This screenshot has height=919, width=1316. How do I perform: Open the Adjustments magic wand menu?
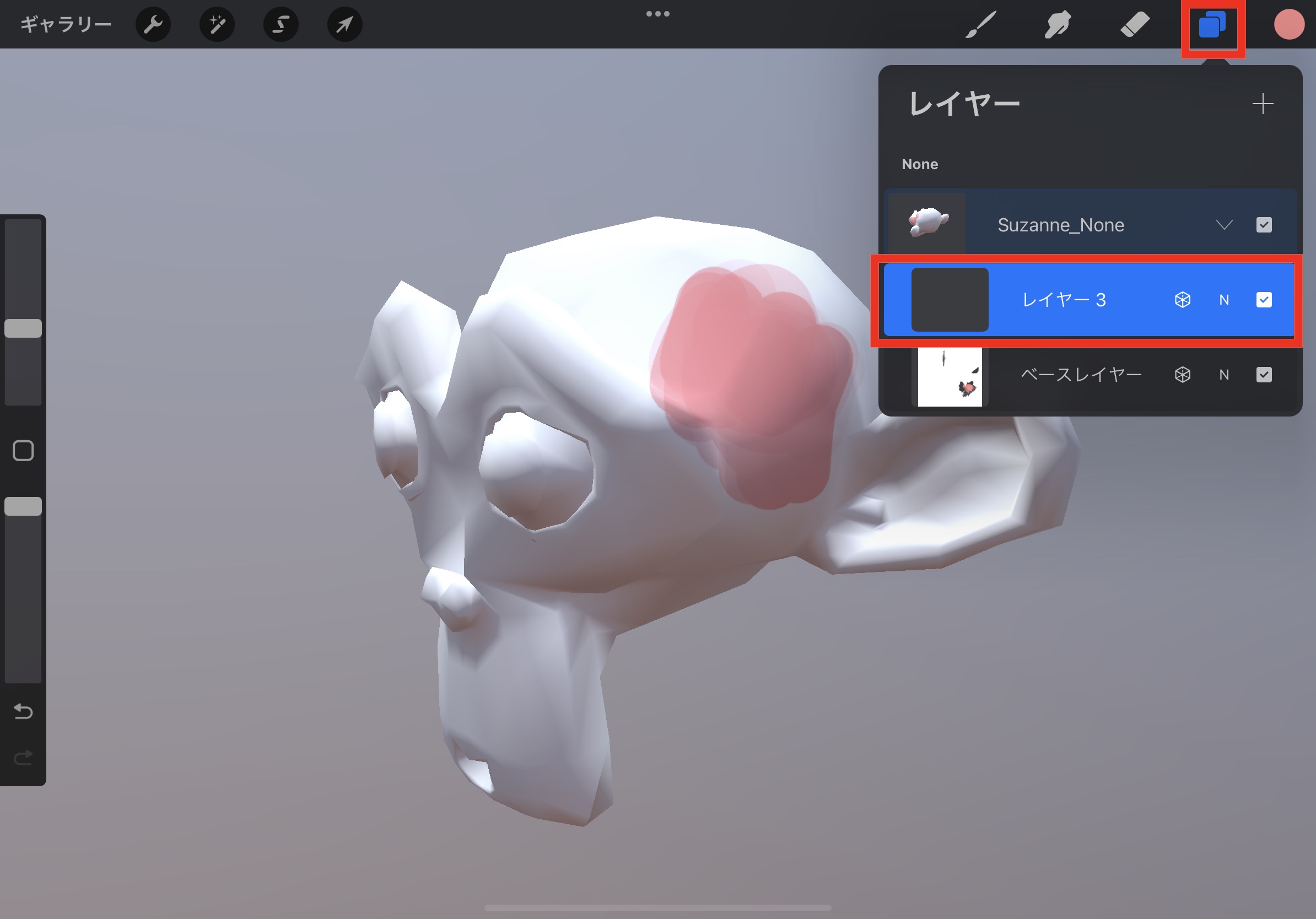coord(217,25)
